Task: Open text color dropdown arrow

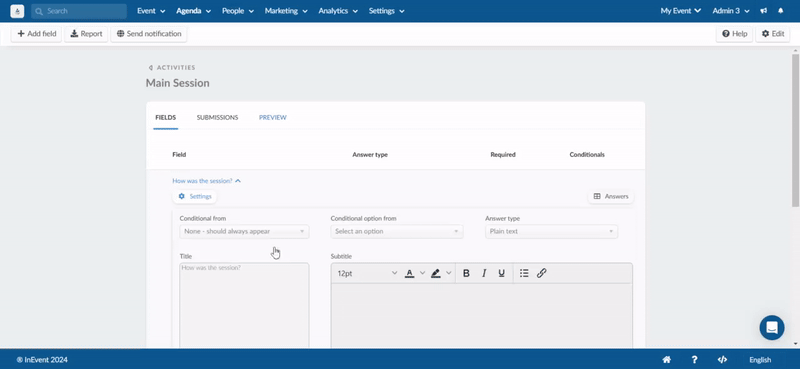Action: coord(422,274)
